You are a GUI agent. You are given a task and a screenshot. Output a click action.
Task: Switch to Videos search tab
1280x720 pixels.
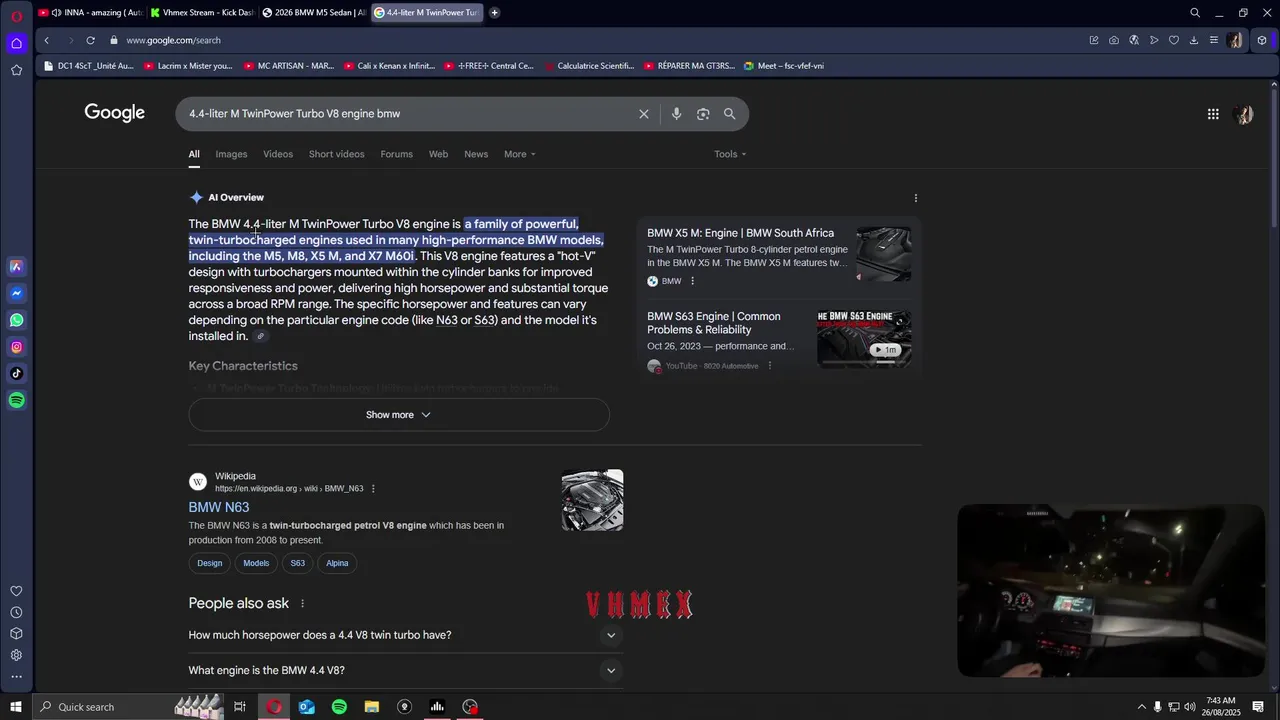coord(278,154)
